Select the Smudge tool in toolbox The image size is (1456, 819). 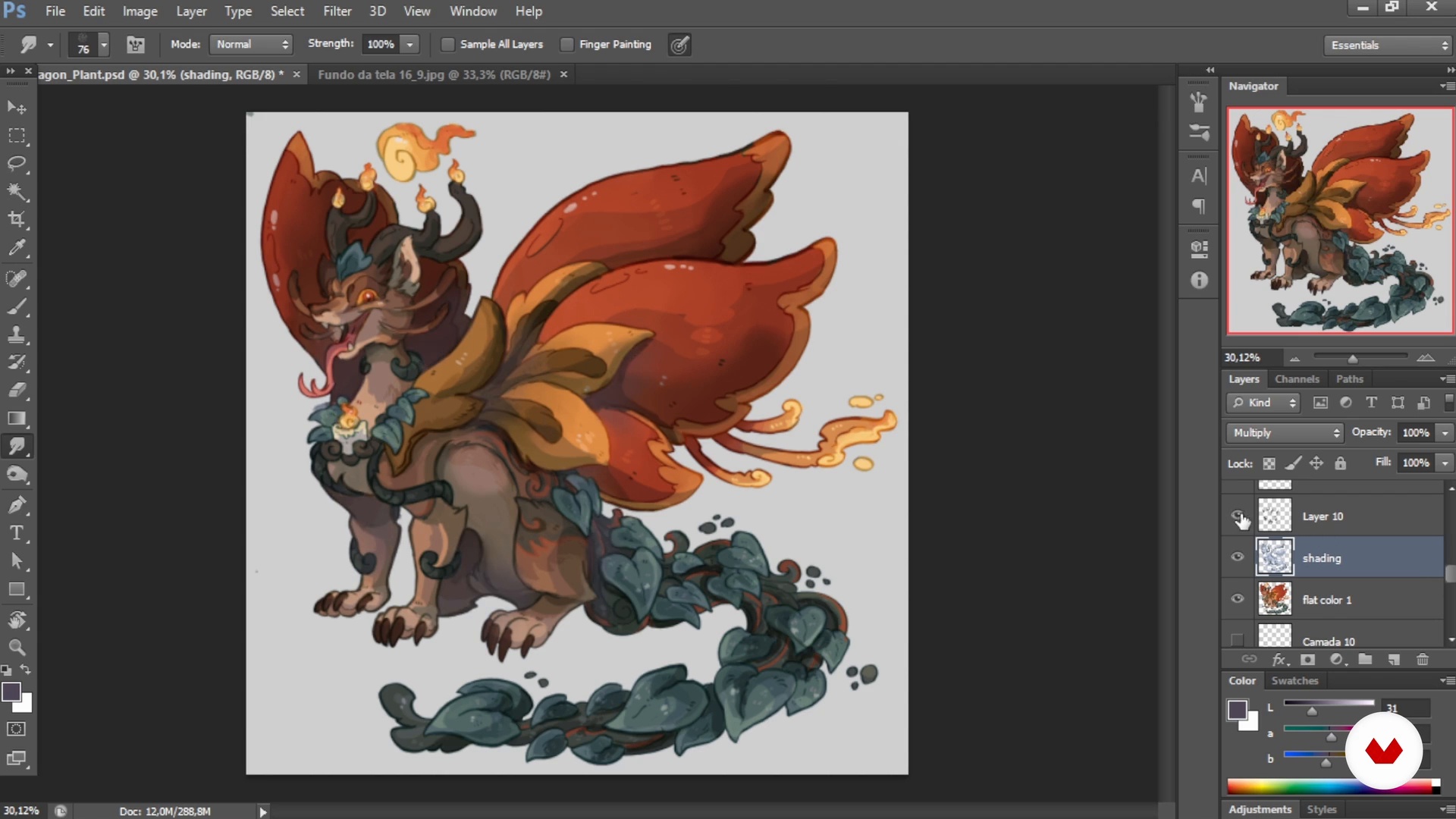click(x=17, y=447)
